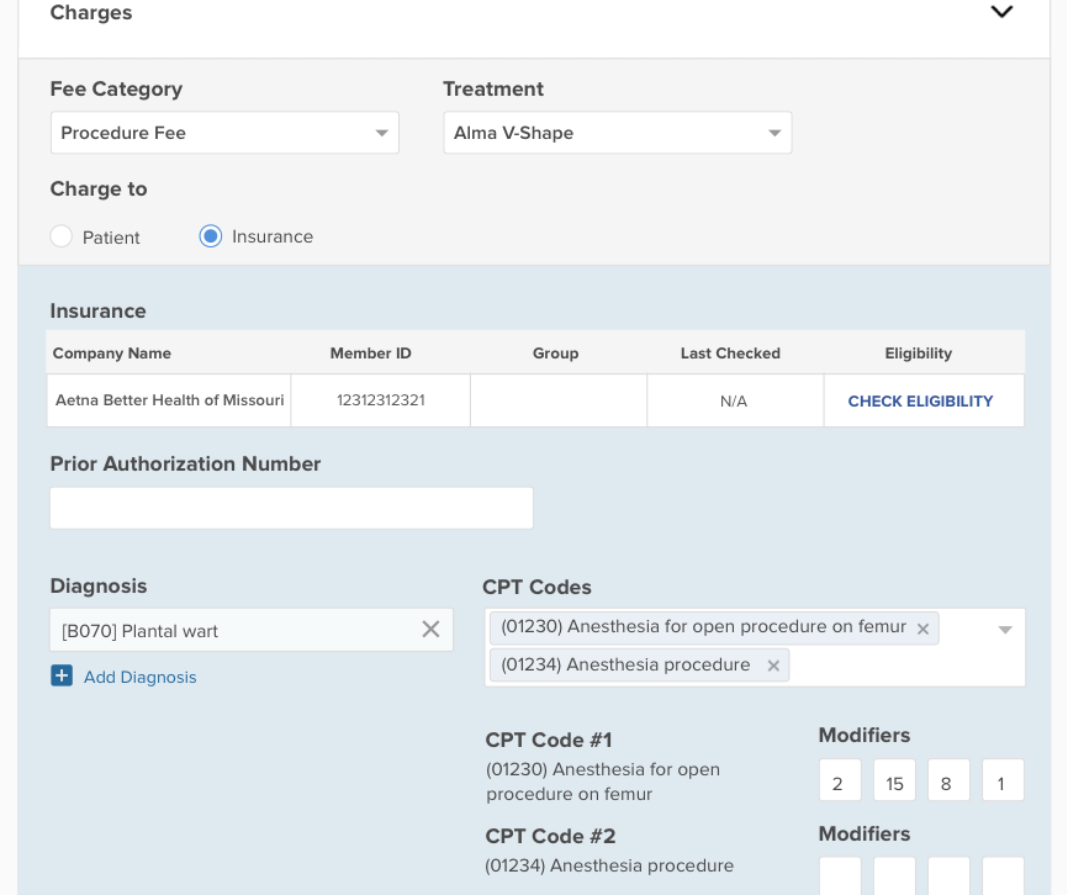Edit CPT Code #1 modifier with value 15
Screen dimensions: 1067x895
(894, 780)
